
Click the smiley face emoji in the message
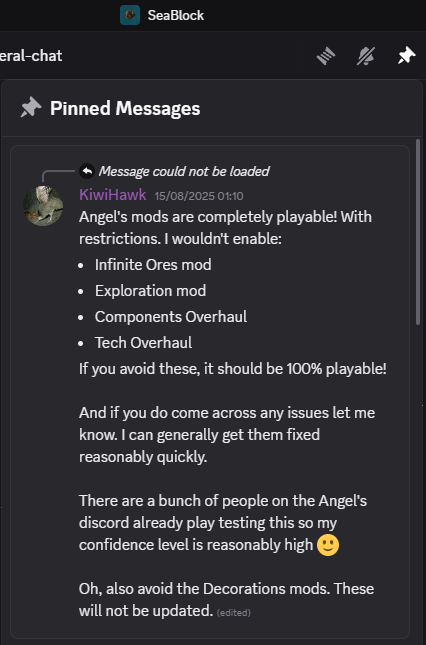328,545
